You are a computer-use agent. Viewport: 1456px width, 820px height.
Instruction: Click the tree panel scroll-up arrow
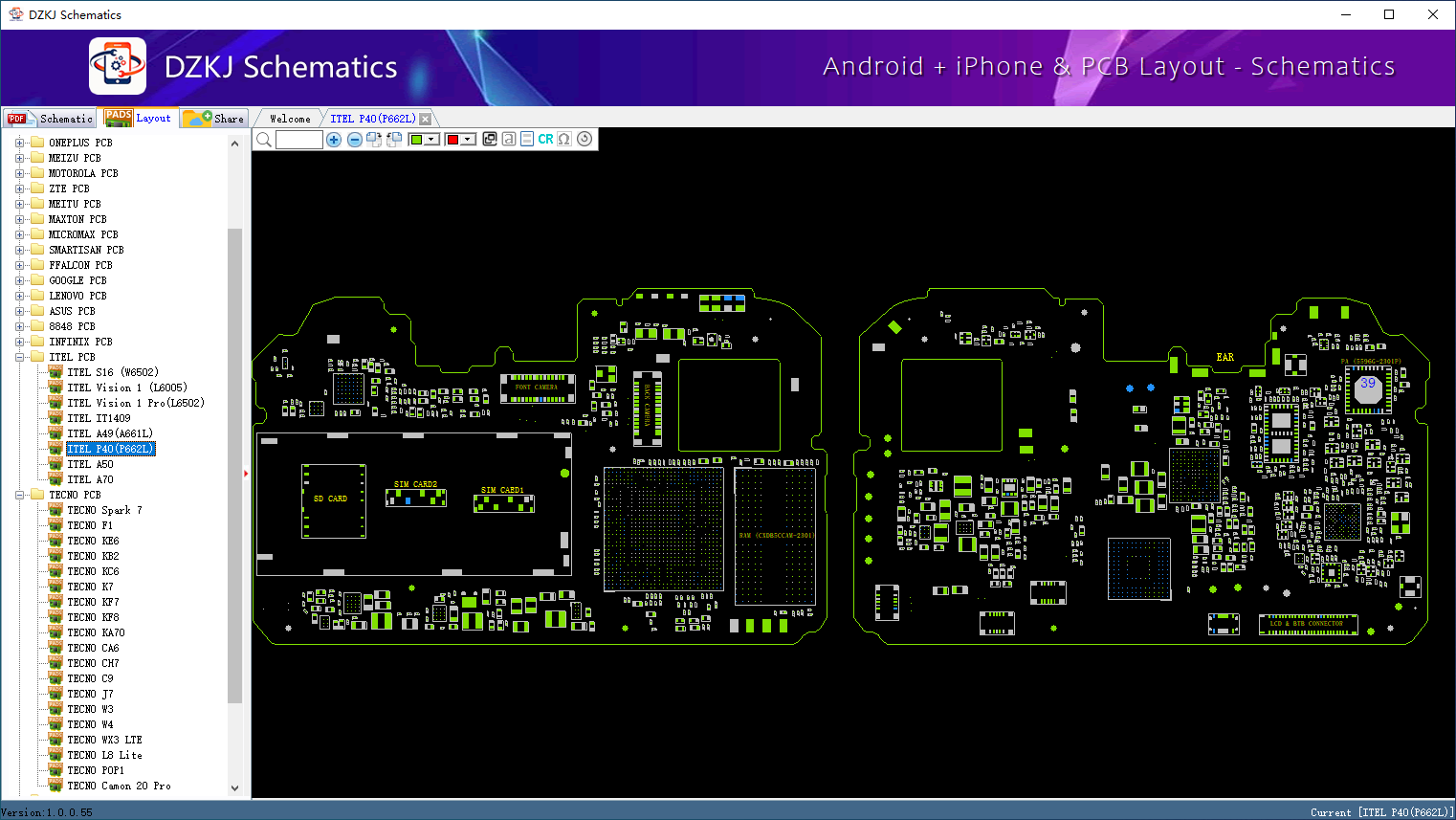click(x=234, y=144)
